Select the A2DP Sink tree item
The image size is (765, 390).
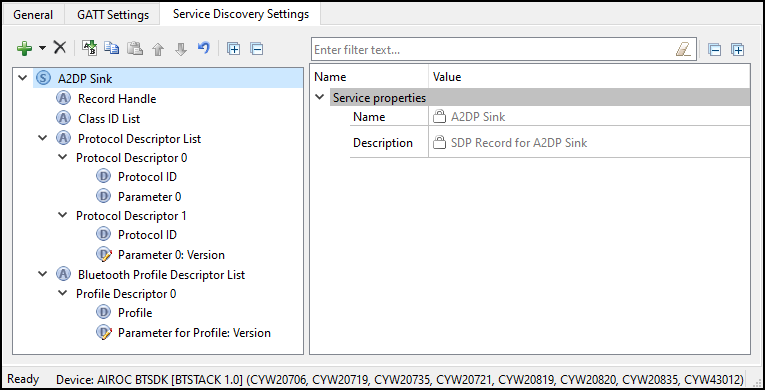(x=85, y=79)
